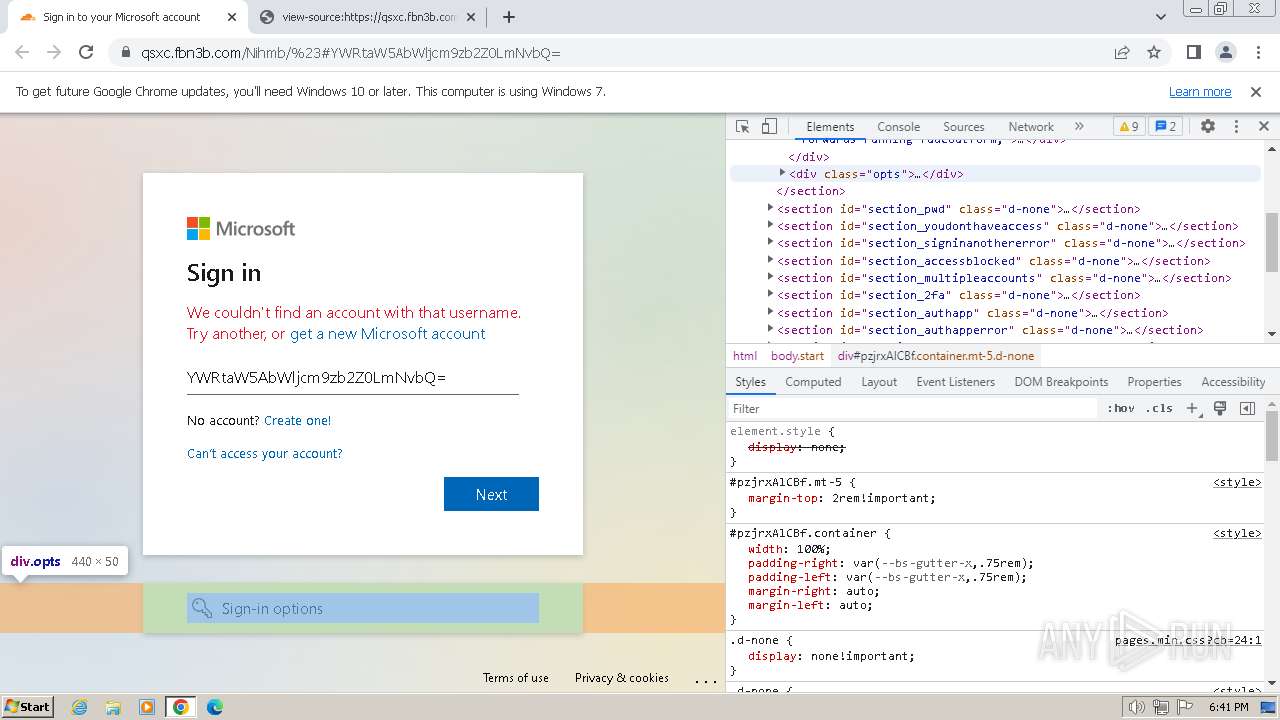Viewport: 1280px width, 720px height.
Task: Toggle the computed styles sidebar icon
Action: point(1247,408)
